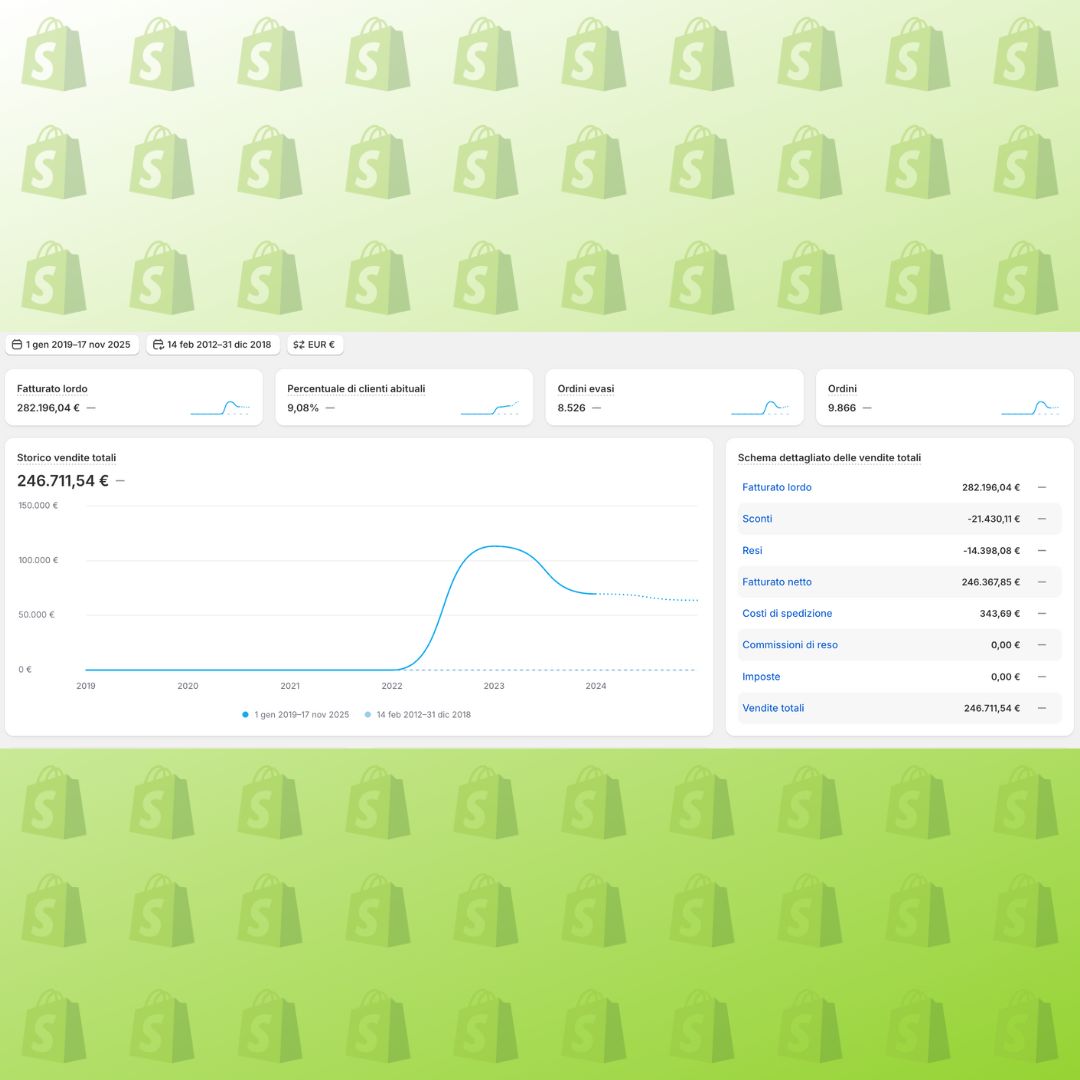This screenshot has height=1080, width=1080.
Task: Click the Ordini evasi sparkline chart
Action: click(x=760, y=407)
